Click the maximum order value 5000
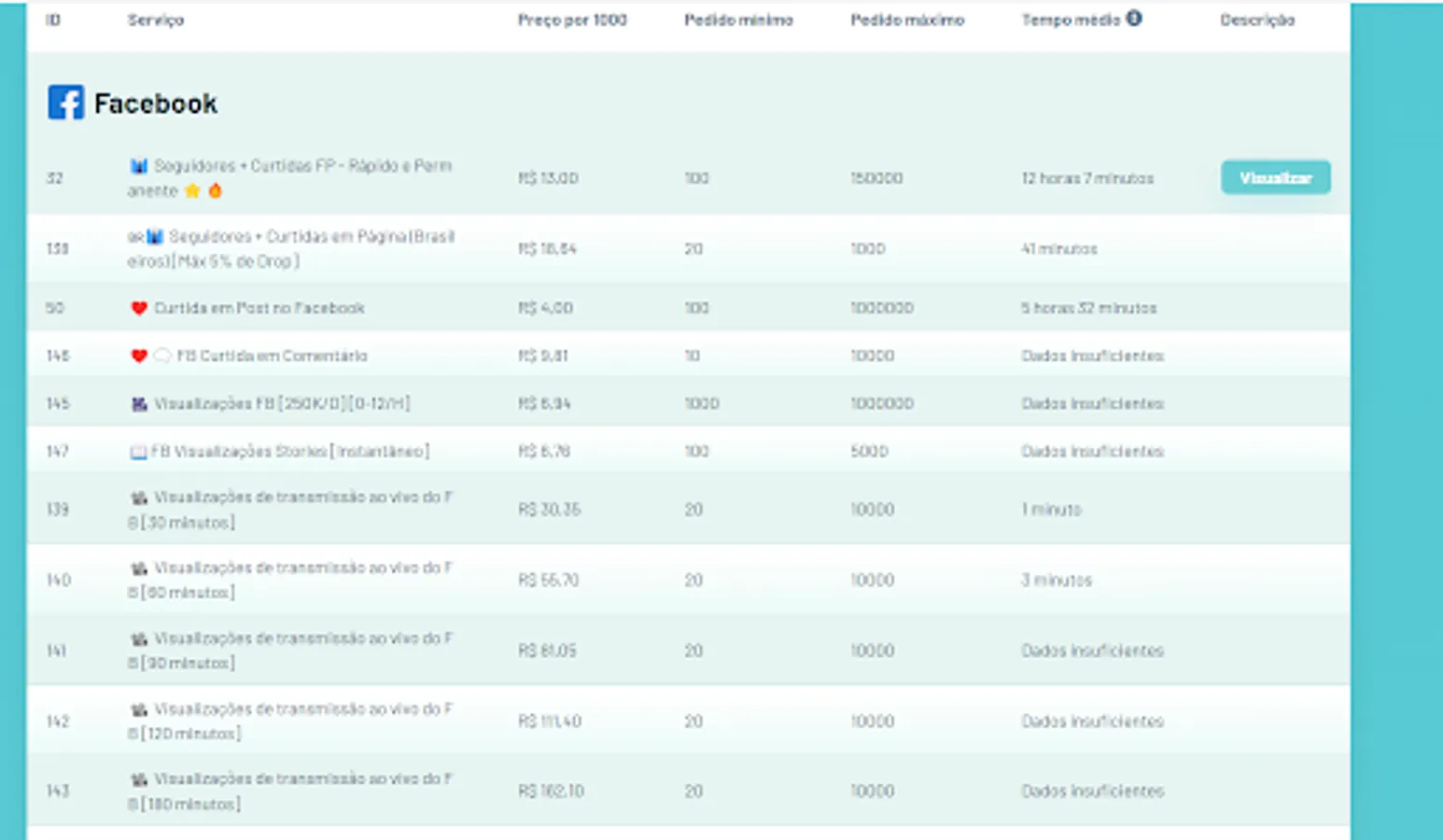1443x840 pixels. 869,452
